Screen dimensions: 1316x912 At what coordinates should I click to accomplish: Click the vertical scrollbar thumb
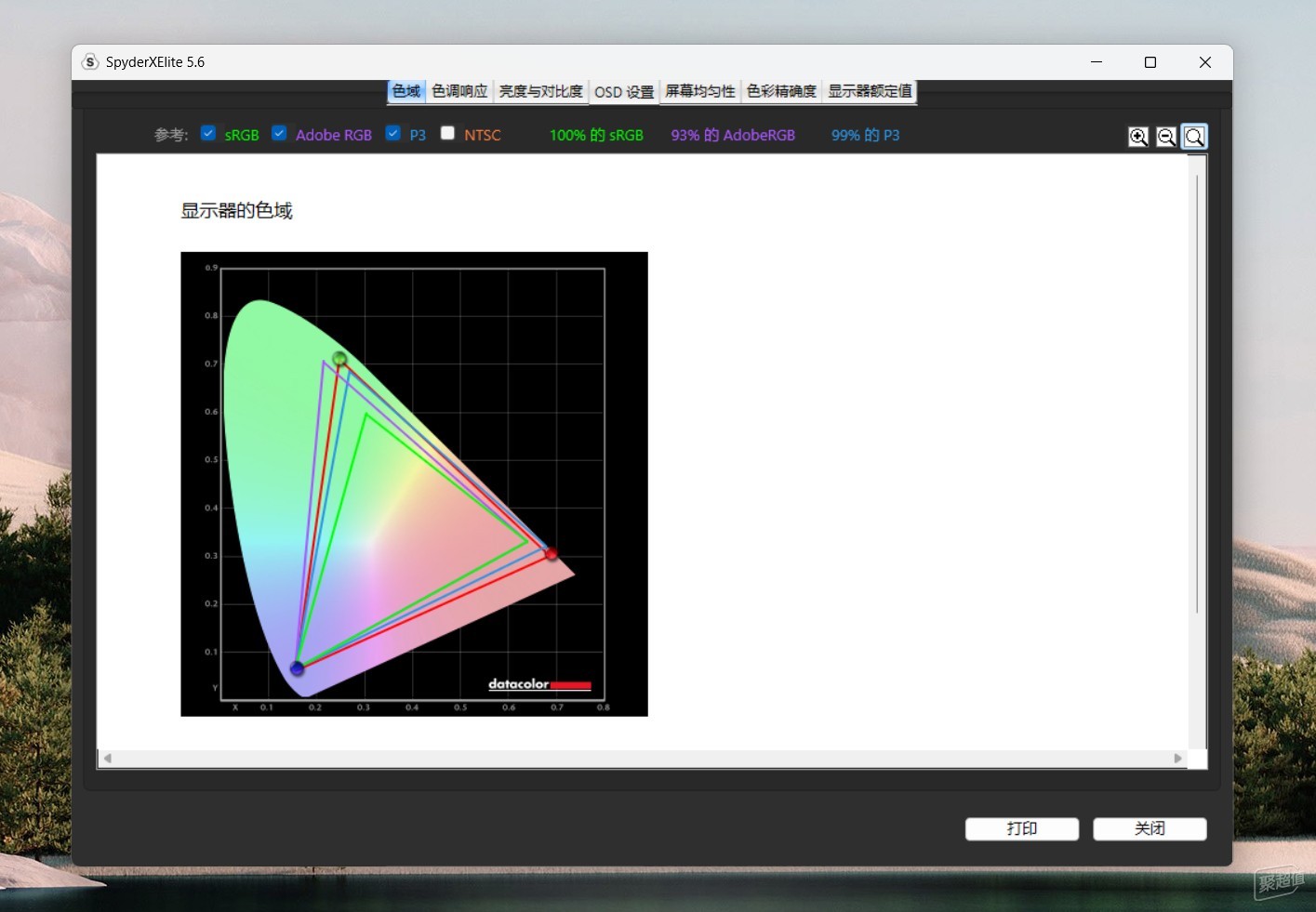coord(1197,394)
